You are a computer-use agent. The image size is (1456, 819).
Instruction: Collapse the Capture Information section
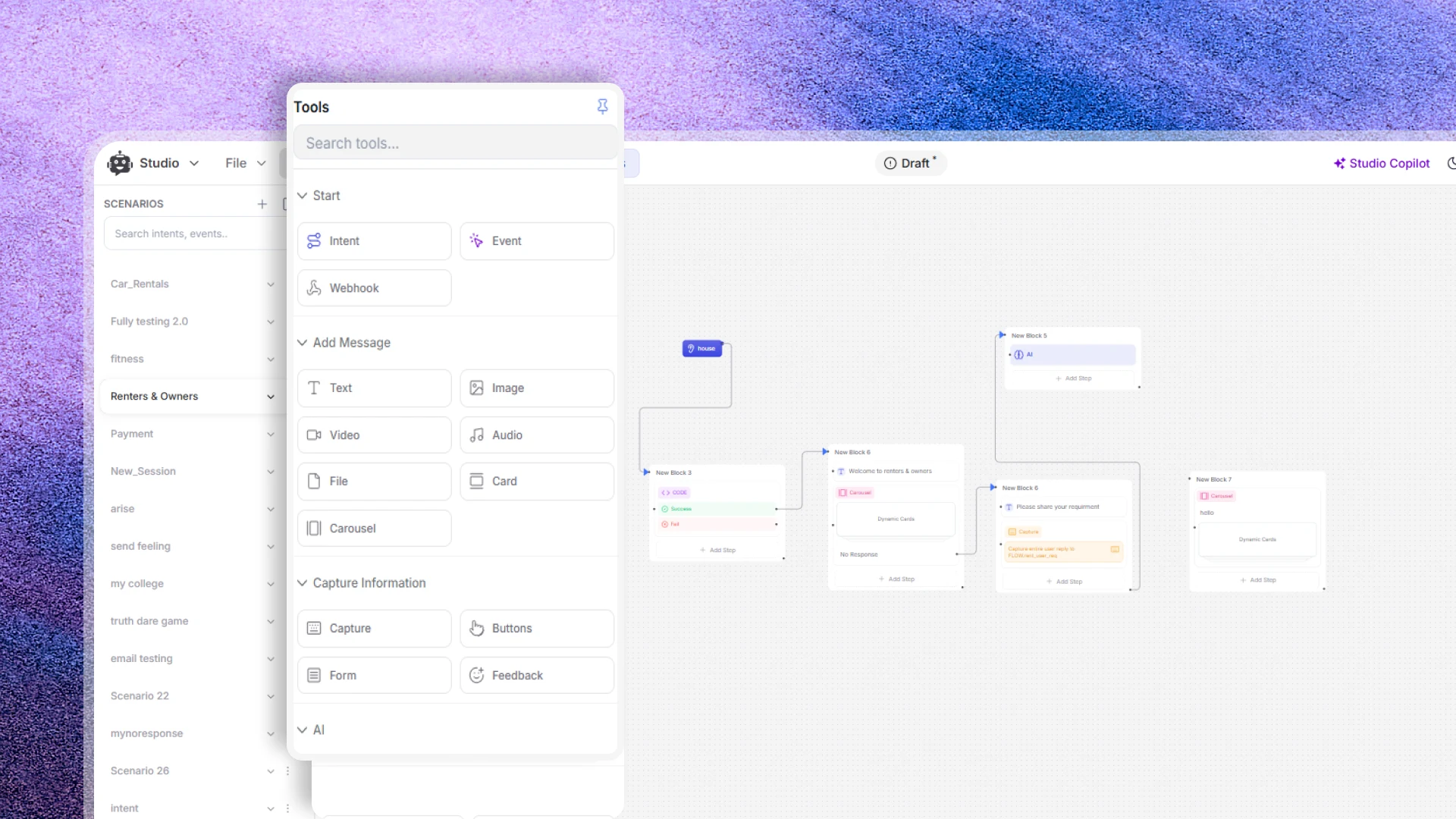tap(302, 583)
